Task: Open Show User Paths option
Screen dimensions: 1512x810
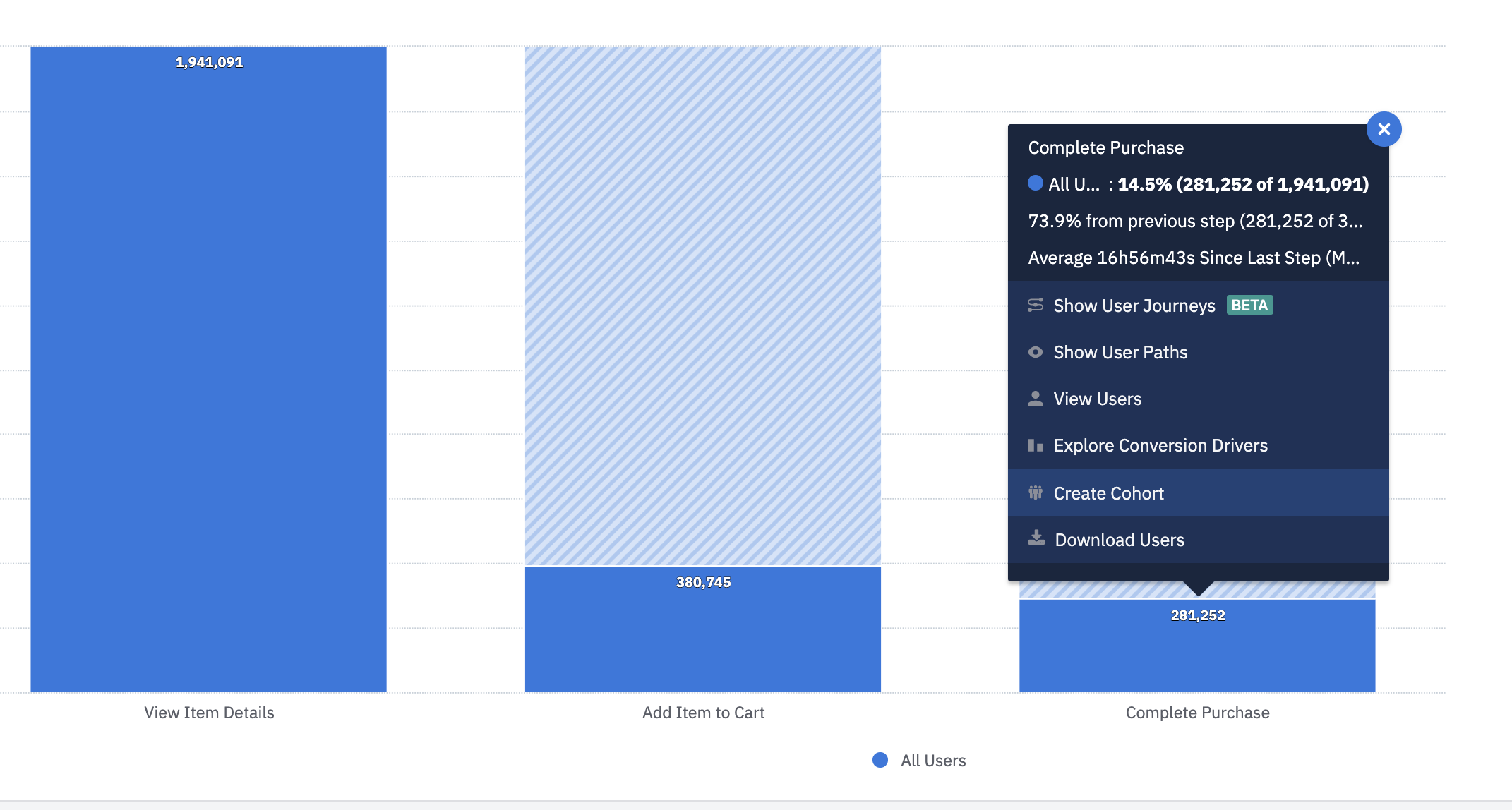Action: 1120,352
